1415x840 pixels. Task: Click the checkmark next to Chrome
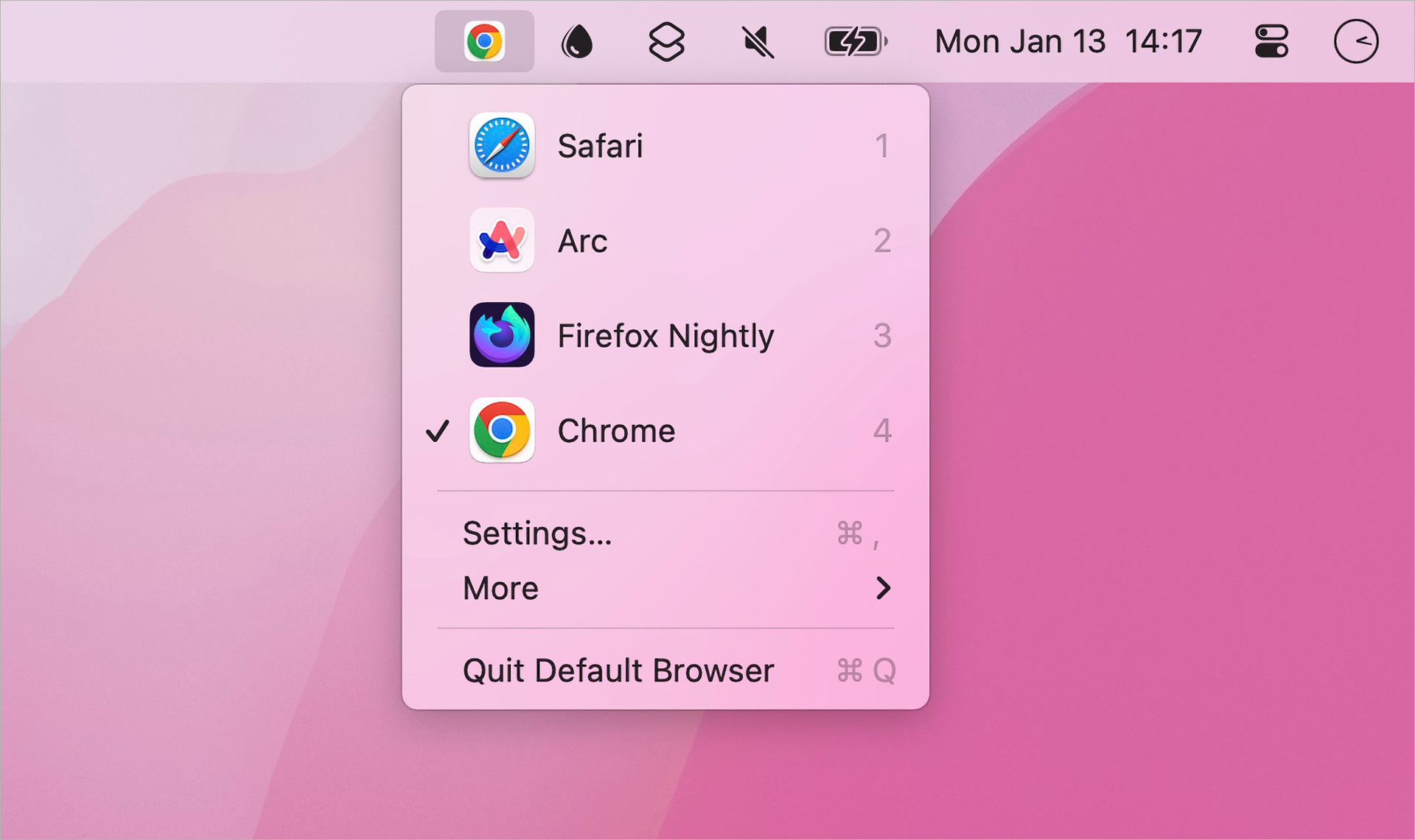pyautogui.click(x=438, y=430)
